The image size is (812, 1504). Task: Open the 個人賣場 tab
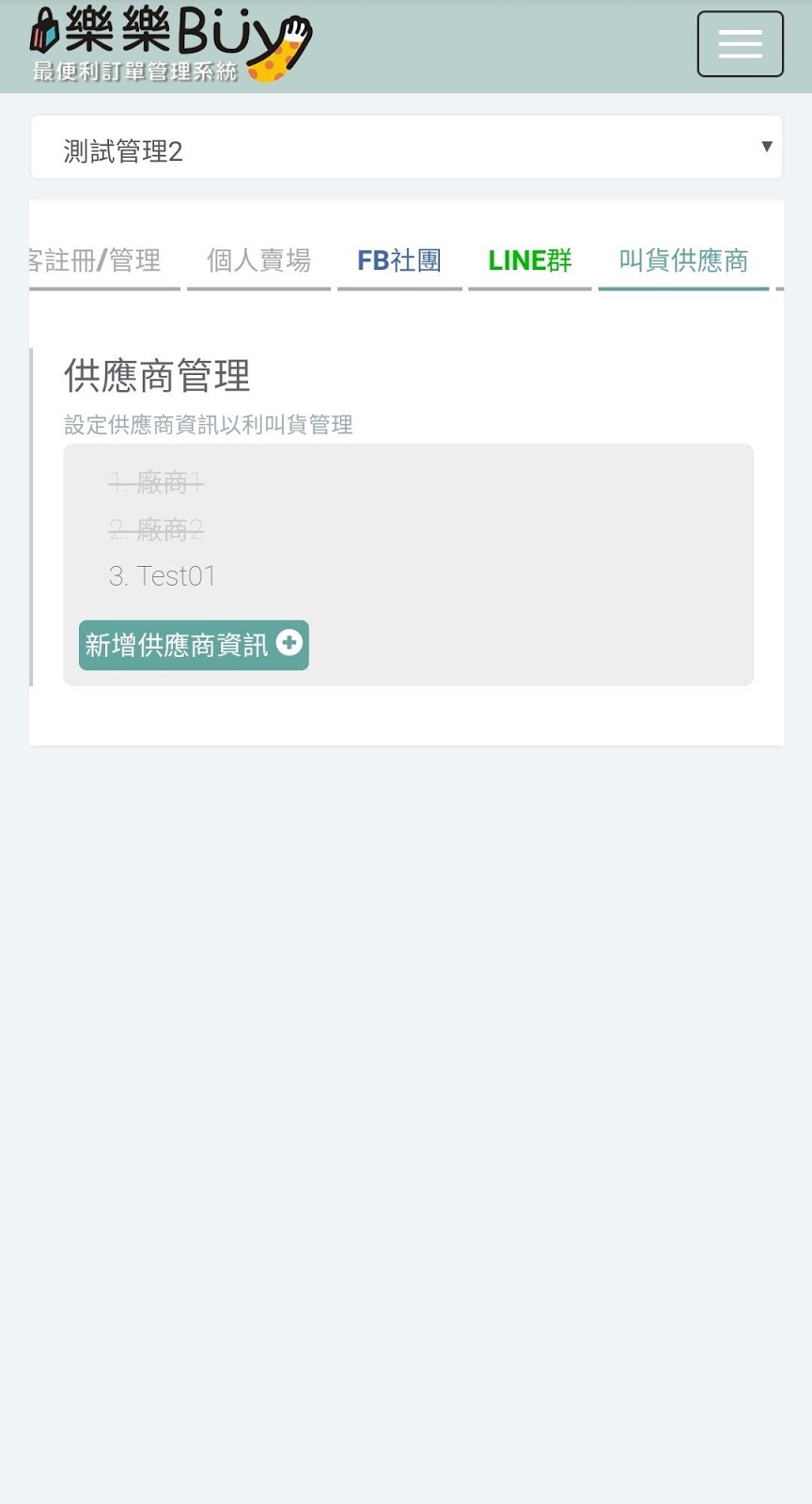point(258,260)
